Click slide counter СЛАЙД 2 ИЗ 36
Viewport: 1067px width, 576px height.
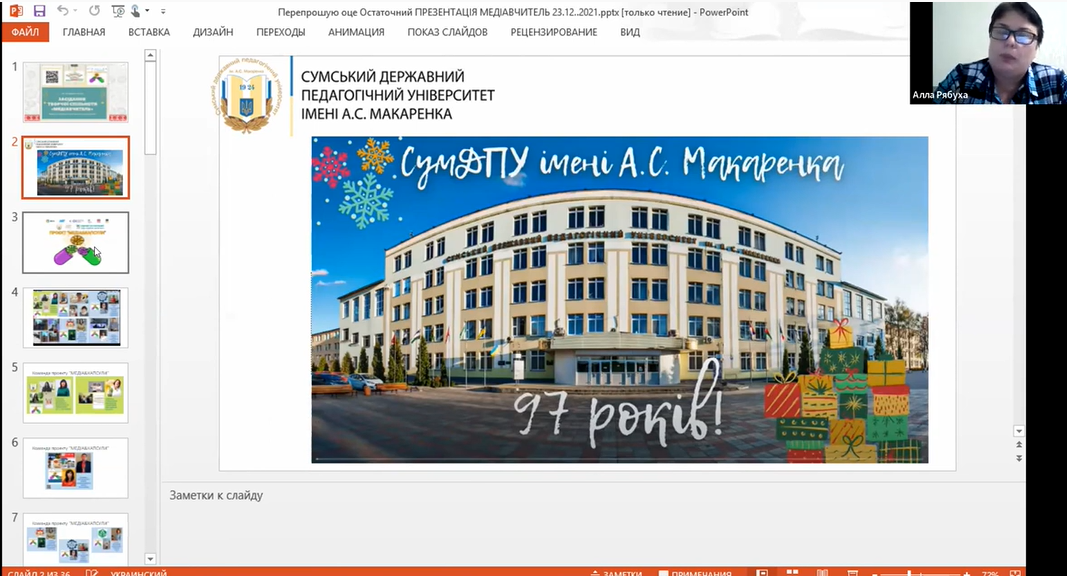pyautogui.click(x=40, y=573)
